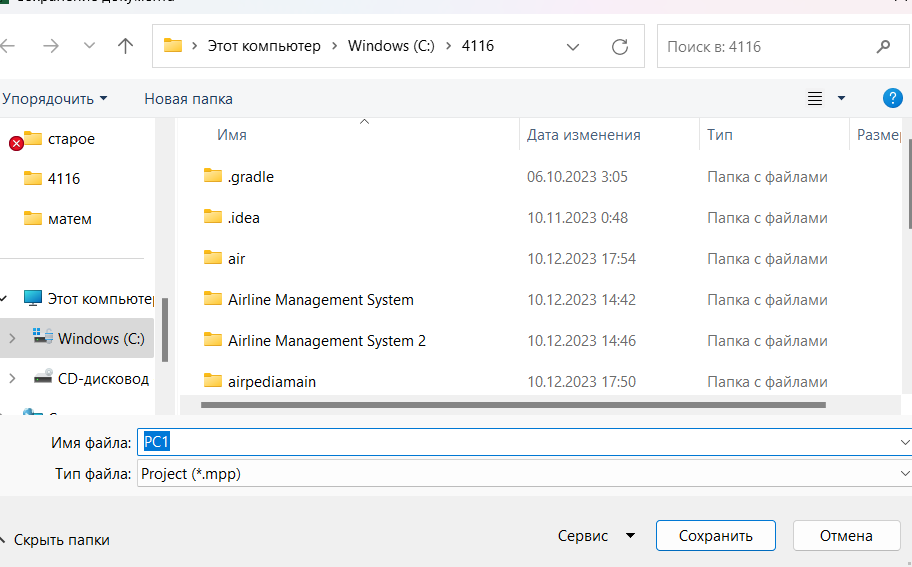Image resolution: width=912 pixels, height=567 pixels.
Task: Expand address bar history dropdown
Action: coord(573,47)
